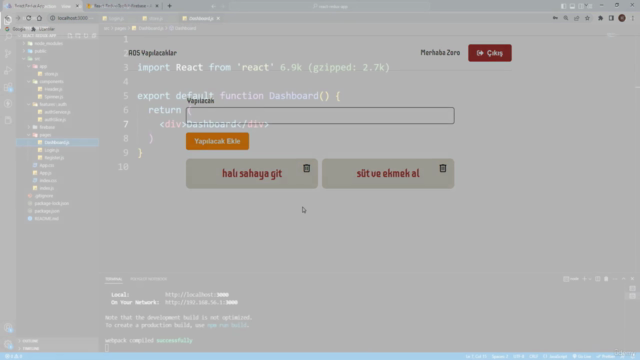
Task: Close the Dashboard.js editor tab
Action: point(218,18)
